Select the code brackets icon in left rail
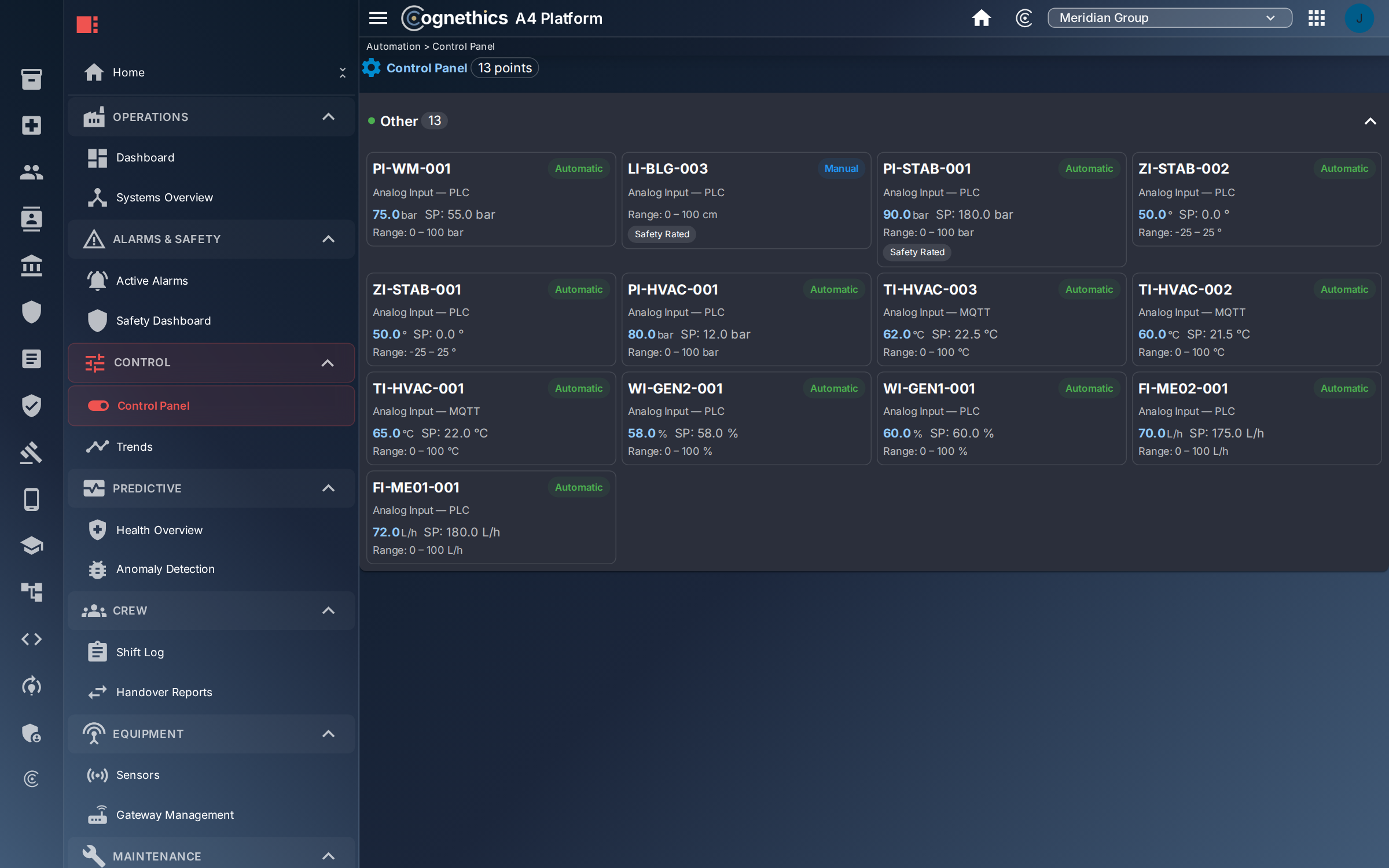Image resolution: width=1389 pixels, height=868 pixels. click(x=31, y=639)
